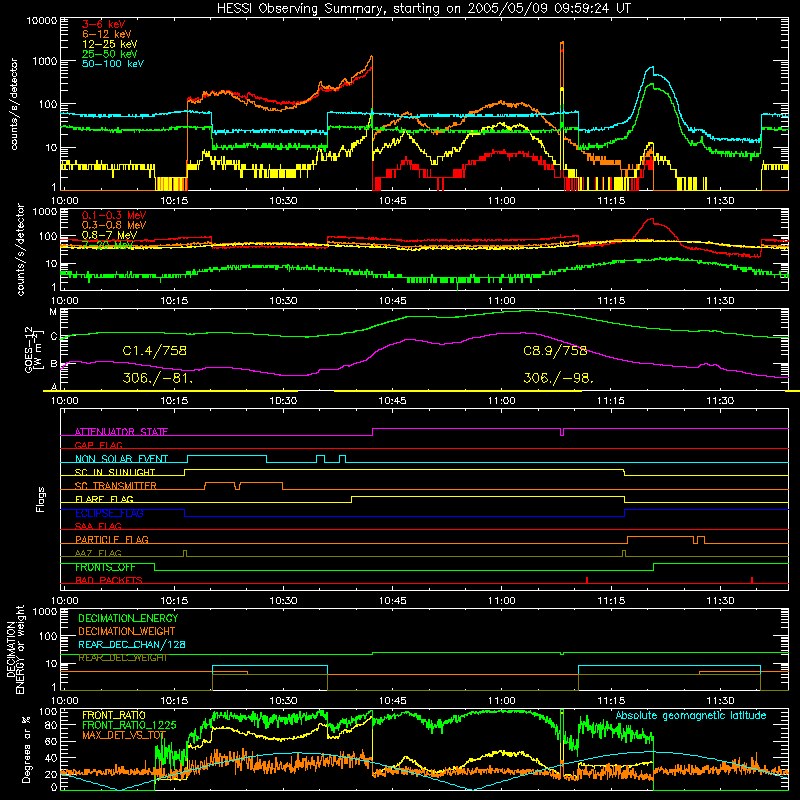Click the C1.4/758 flare annotation

155,351
